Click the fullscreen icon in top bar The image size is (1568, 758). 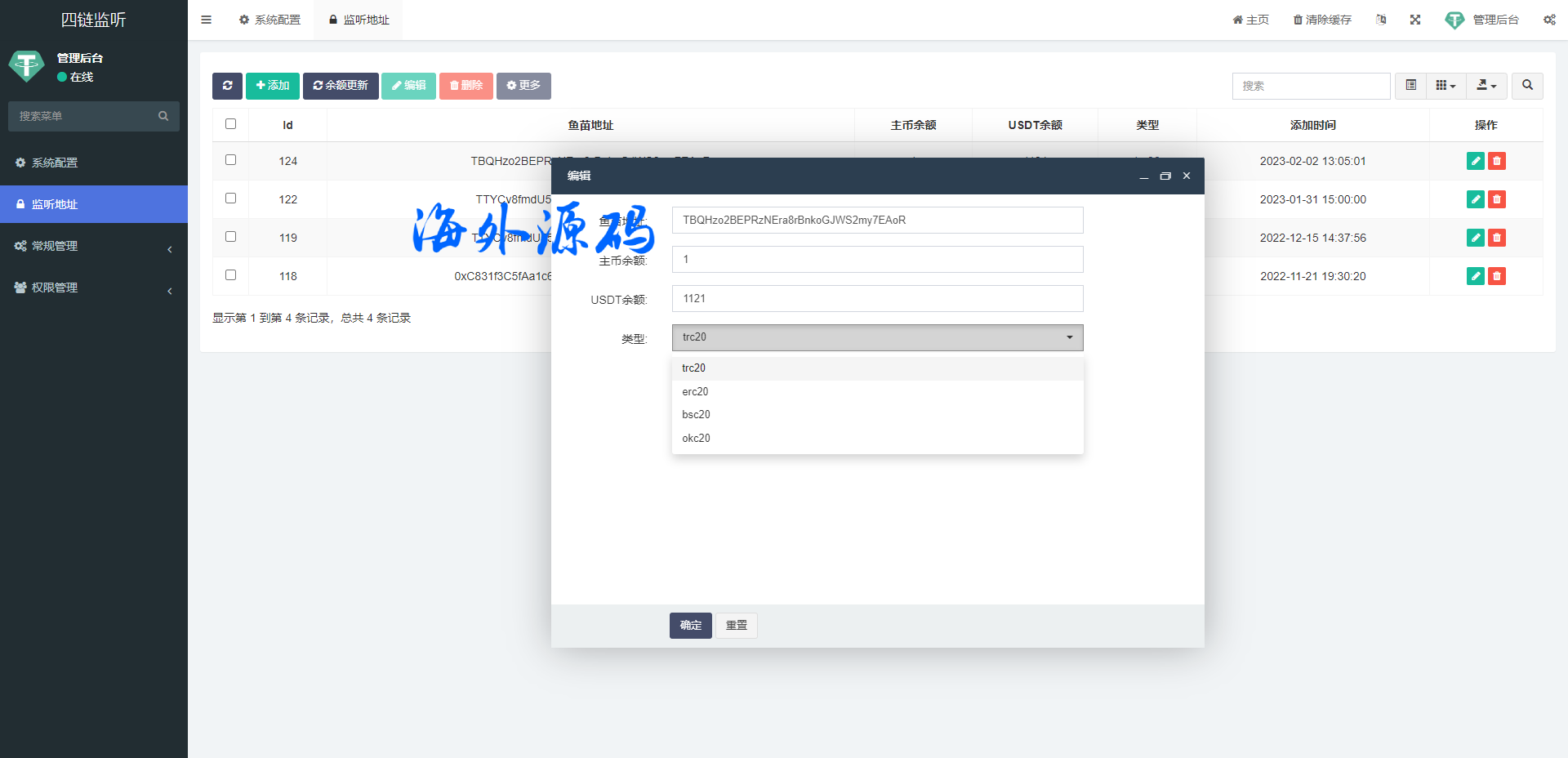[x=1415, y=20]
